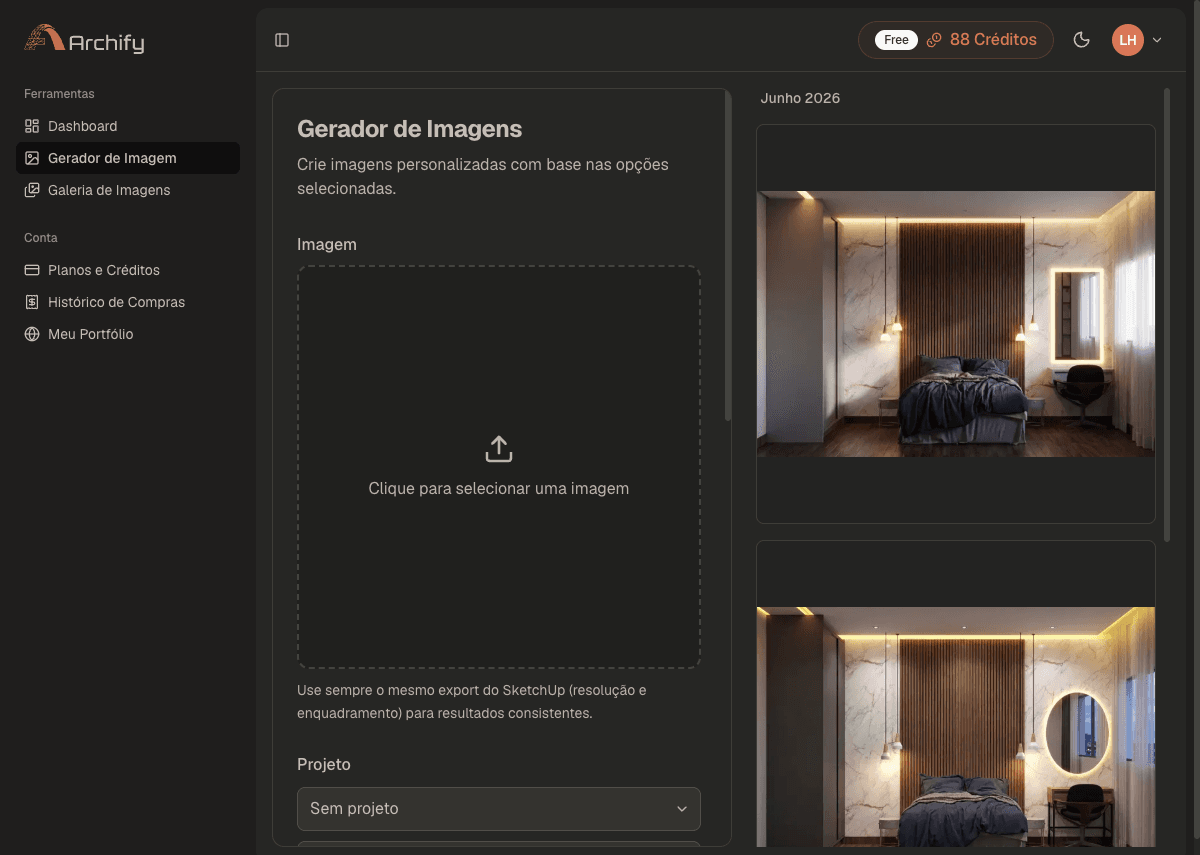Click the 'Projeto' field label

pyautogui.click(x=324, y=764)
